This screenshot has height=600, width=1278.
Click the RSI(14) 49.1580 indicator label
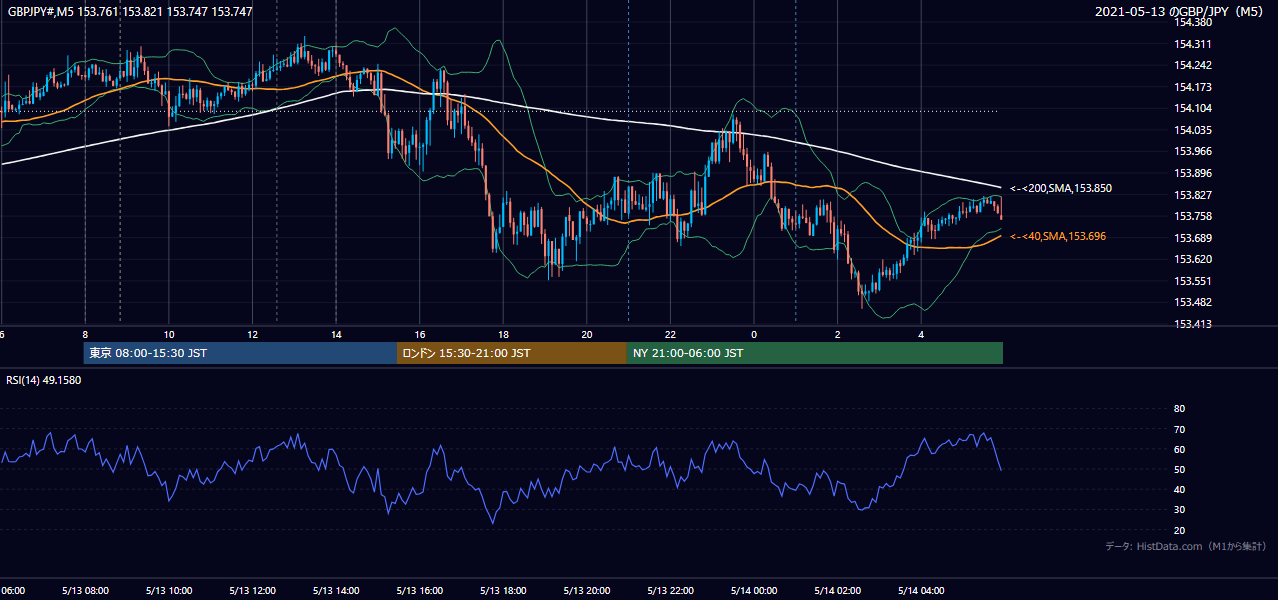44,380
